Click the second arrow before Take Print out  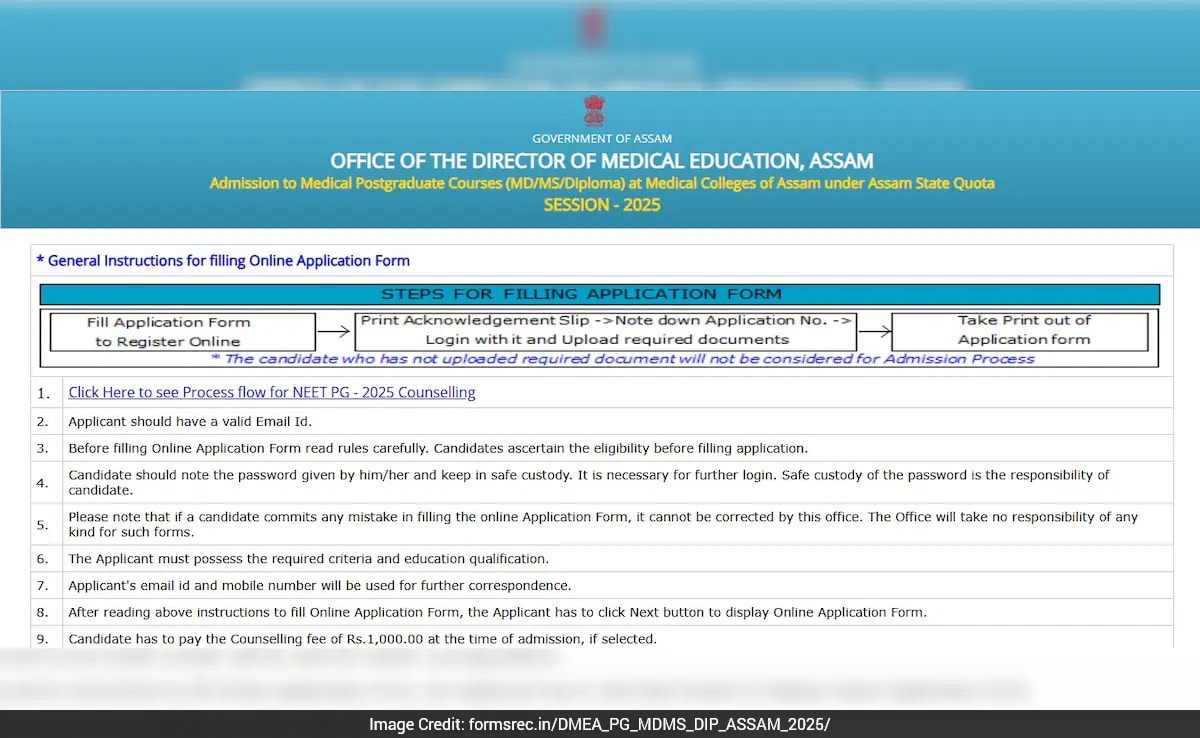tap(873, 331)
